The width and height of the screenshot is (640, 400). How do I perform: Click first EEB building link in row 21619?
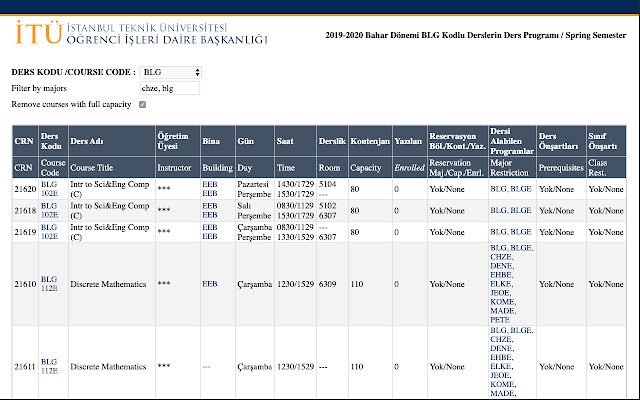(x=210, y=227)
